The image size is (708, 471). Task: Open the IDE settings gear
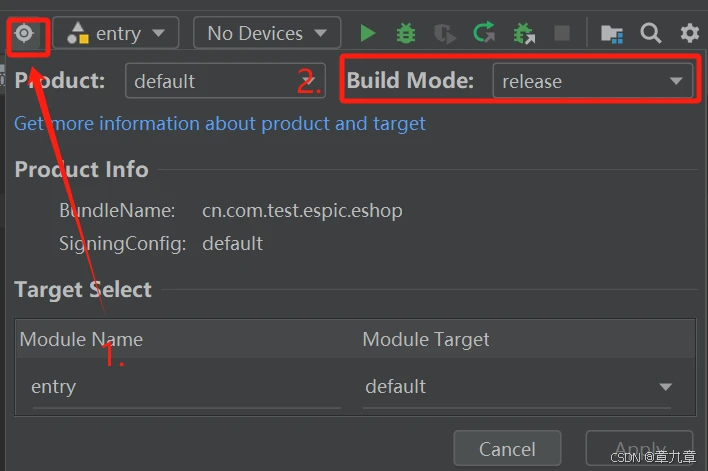(690, 33)
